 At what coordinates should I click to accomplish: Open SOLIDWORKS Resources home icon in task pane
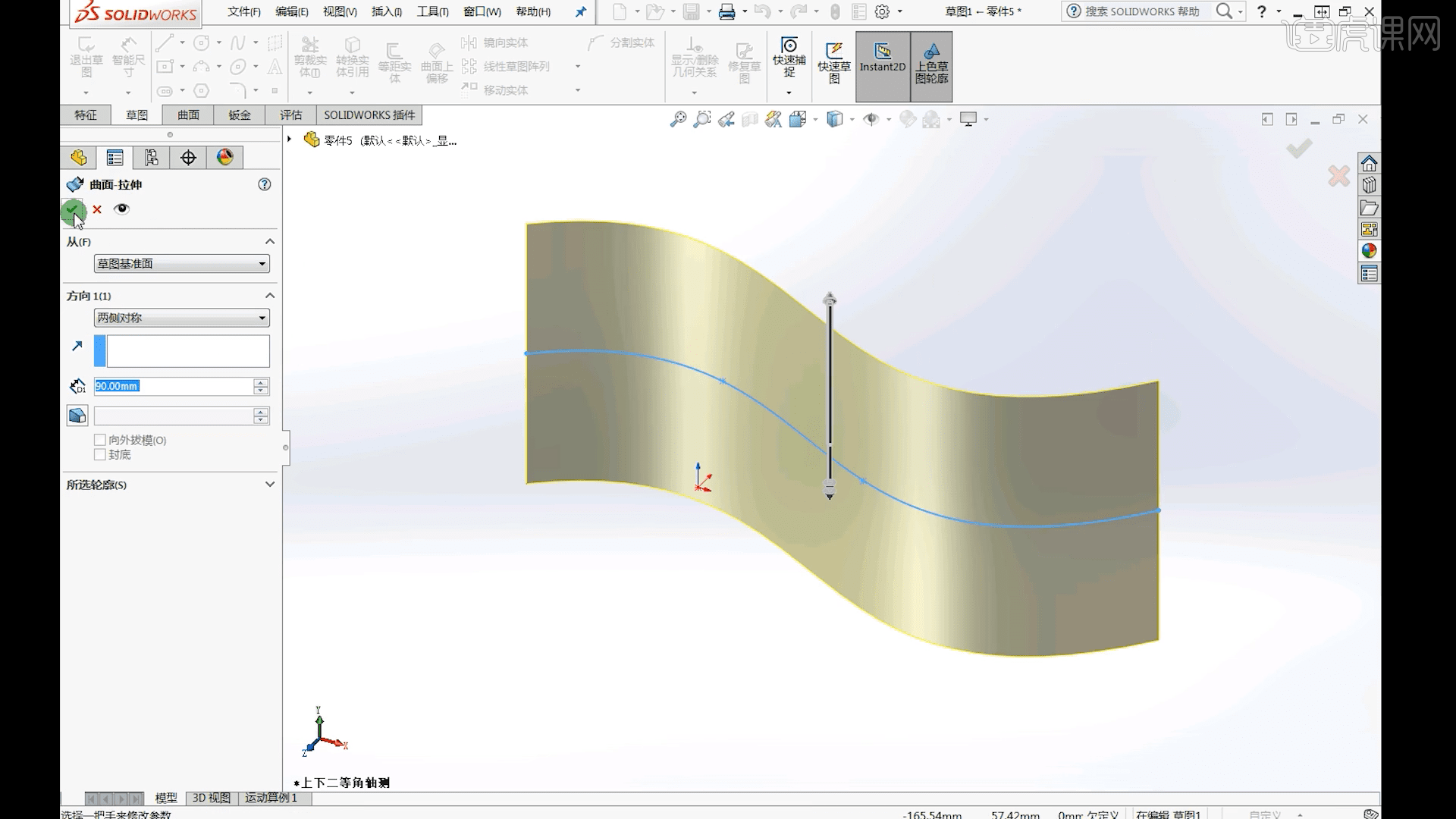pyautogui.click(x=1369, y=163)
